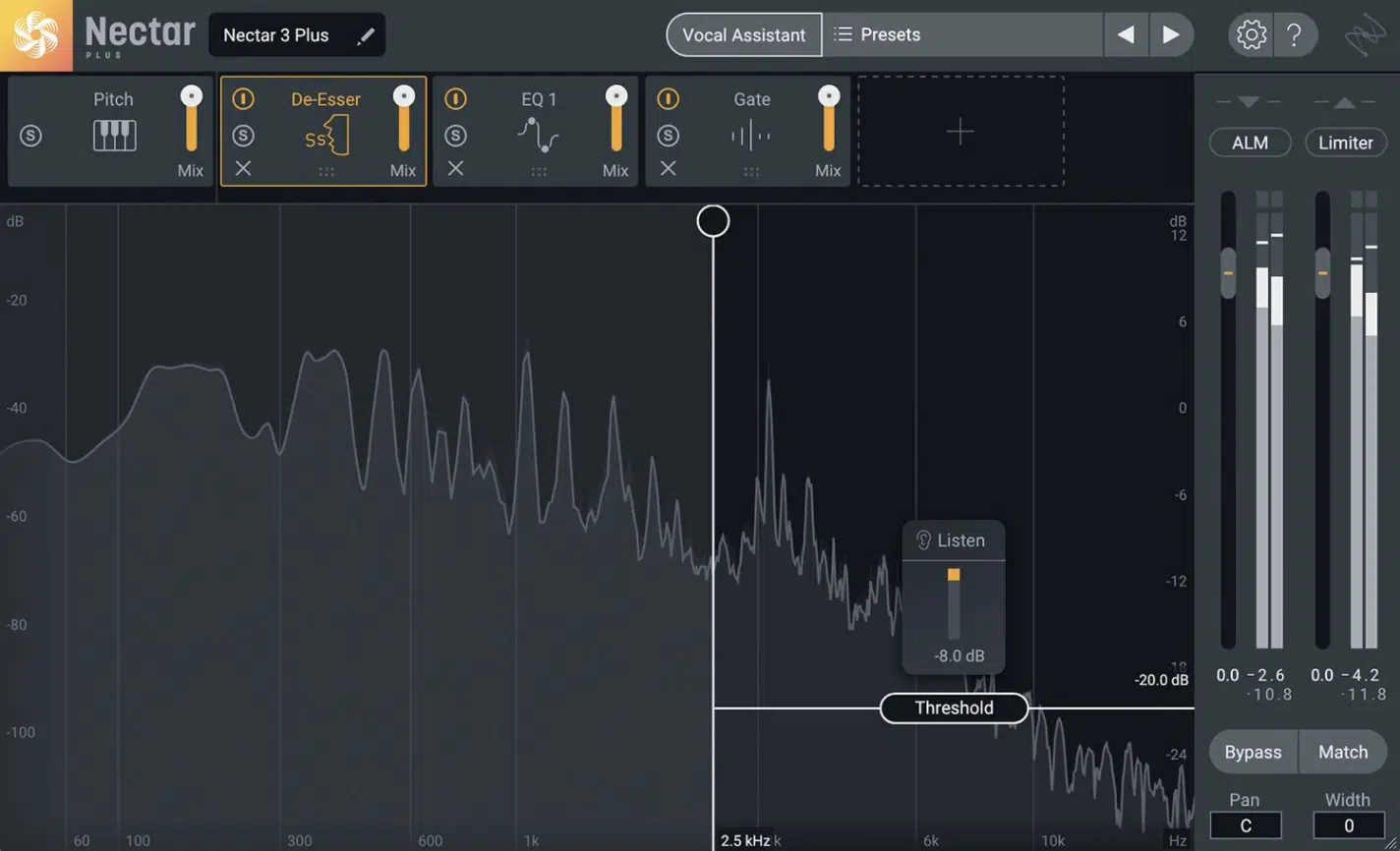Click Nectar 3 Plus preset name

point(276,35)
